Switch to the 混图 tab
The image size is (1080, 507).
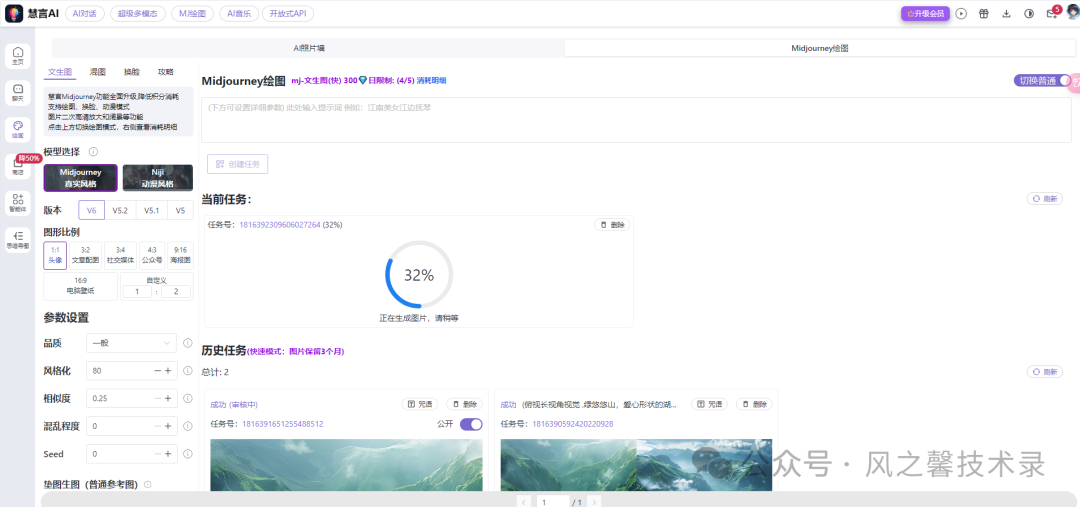click(98, 72)
